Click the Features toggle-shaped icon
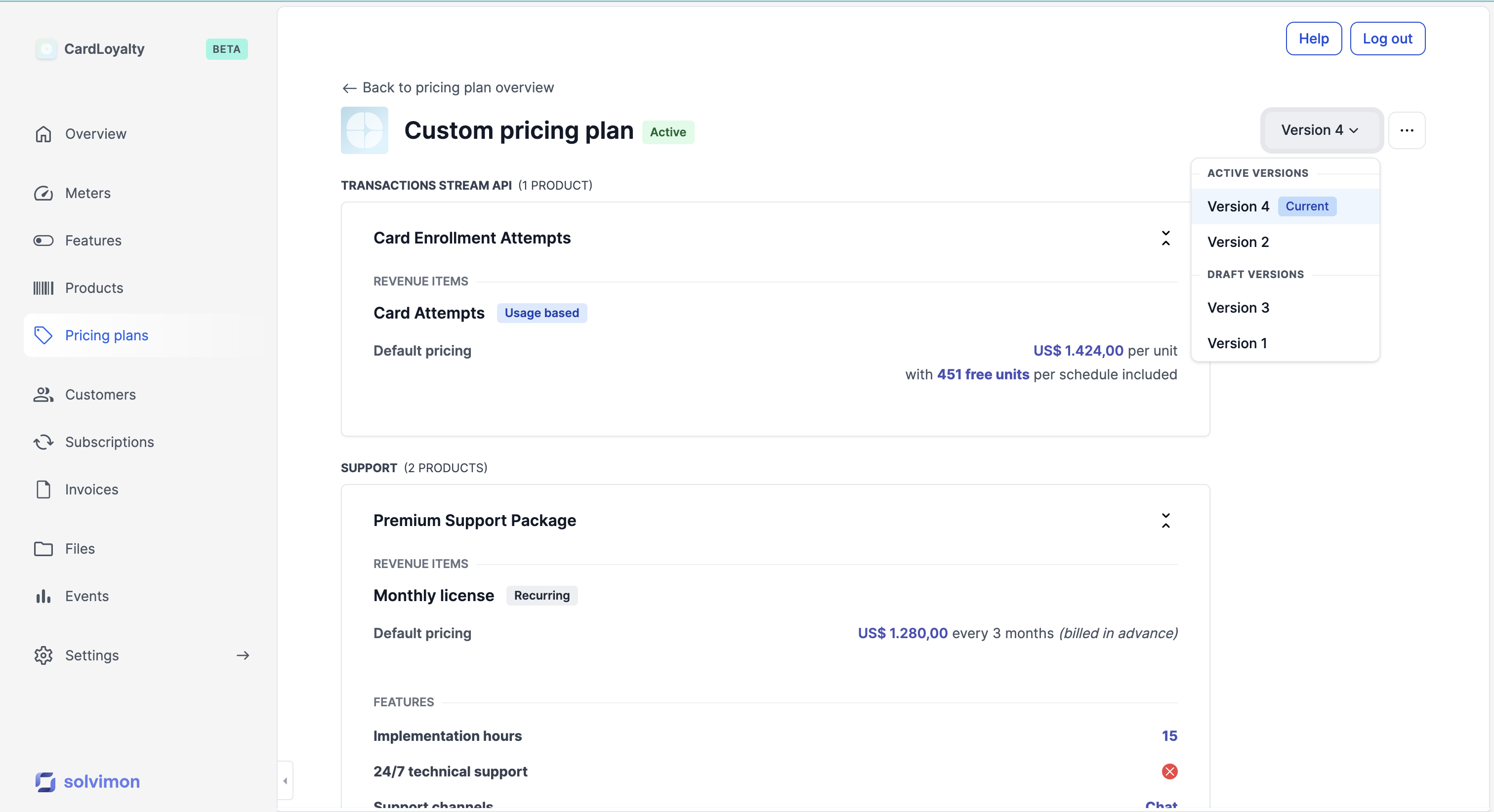This screenshot has width=1494, height=812. [x=43, y=241]
